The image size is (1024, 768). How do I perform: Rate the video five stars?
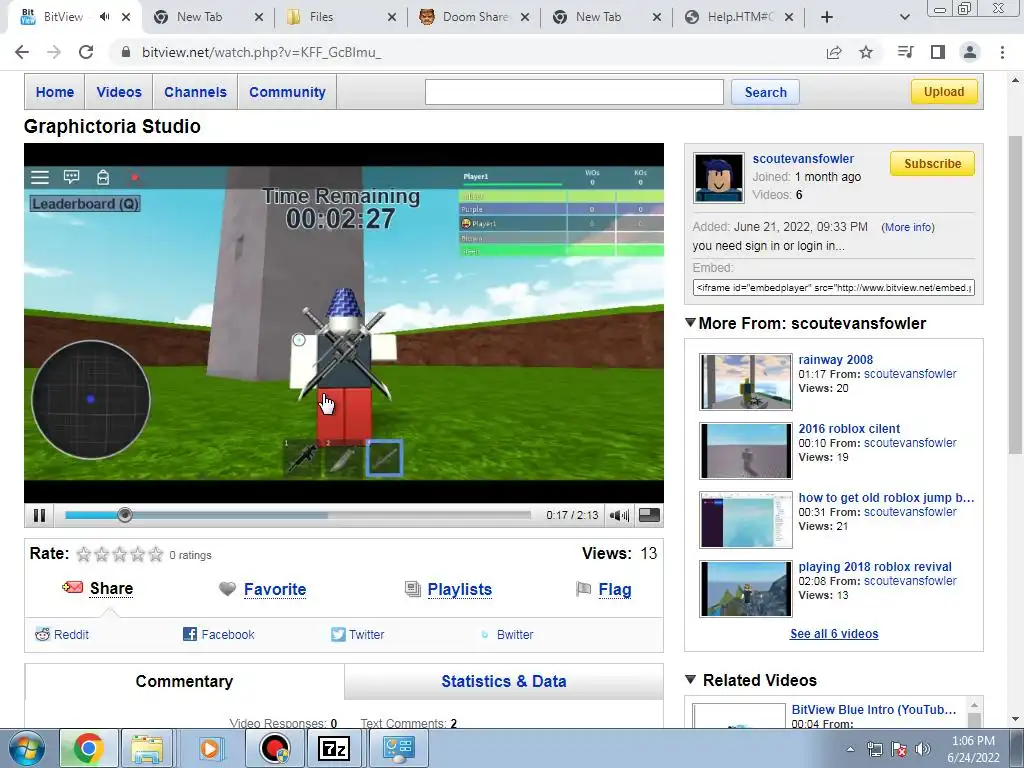pos(155,554)
